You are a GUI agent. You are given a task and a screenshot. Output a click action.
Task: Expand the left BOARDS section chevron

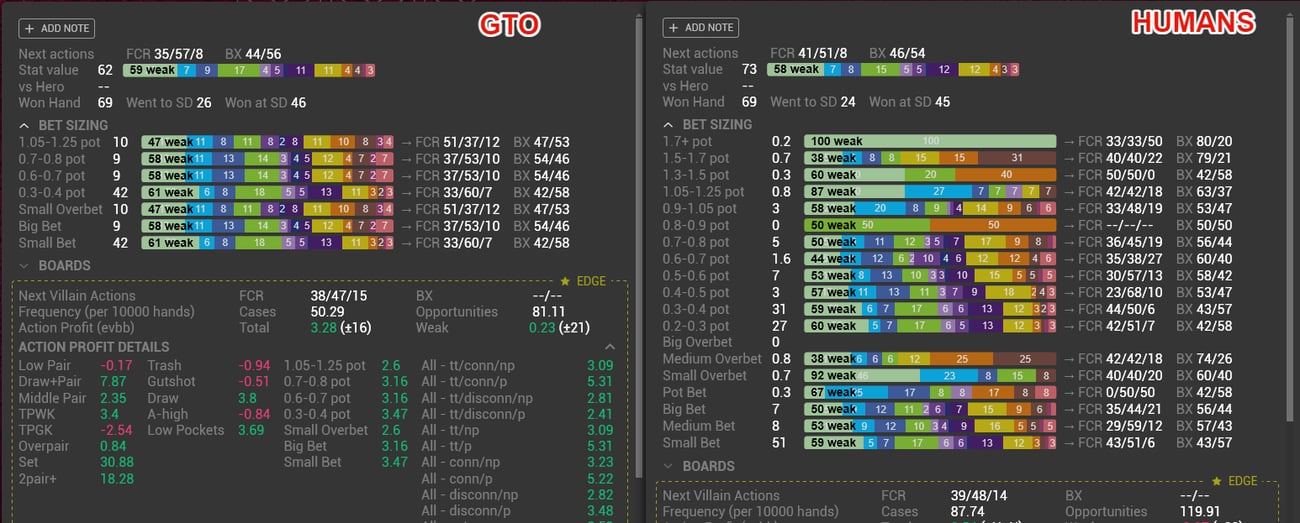pos(24,266)
